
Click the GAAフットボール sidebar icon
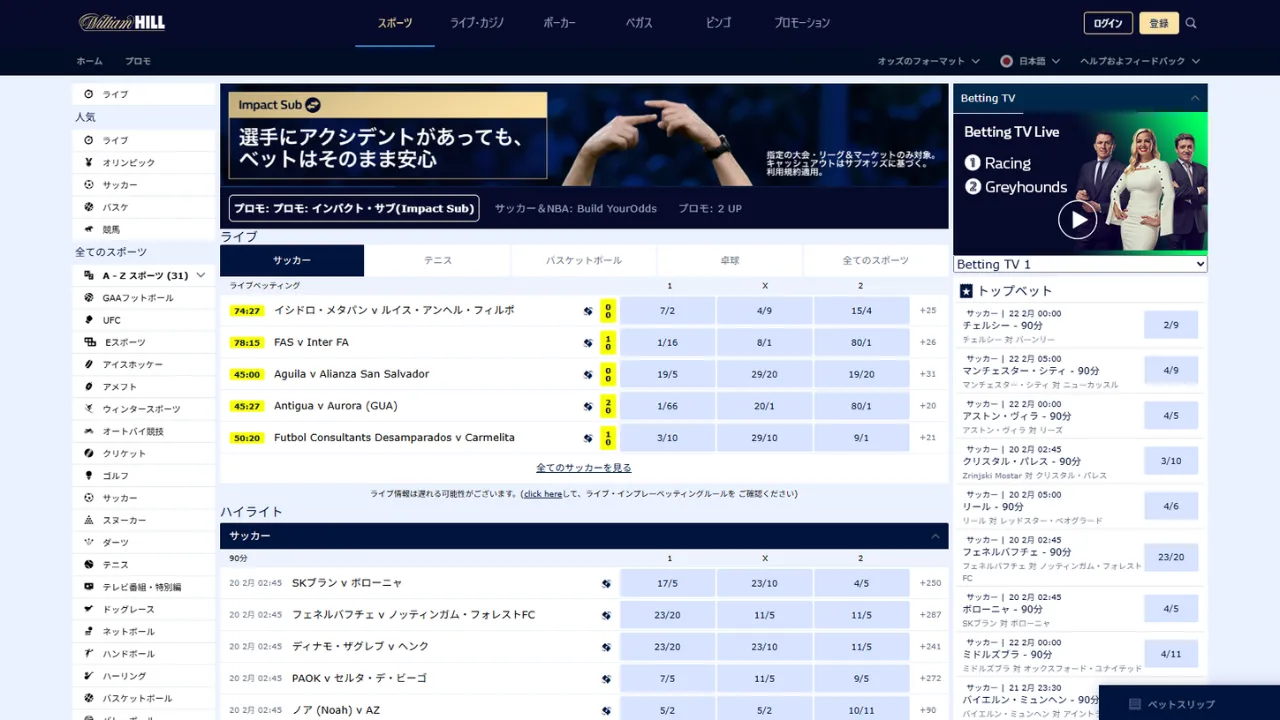[89, 298]
